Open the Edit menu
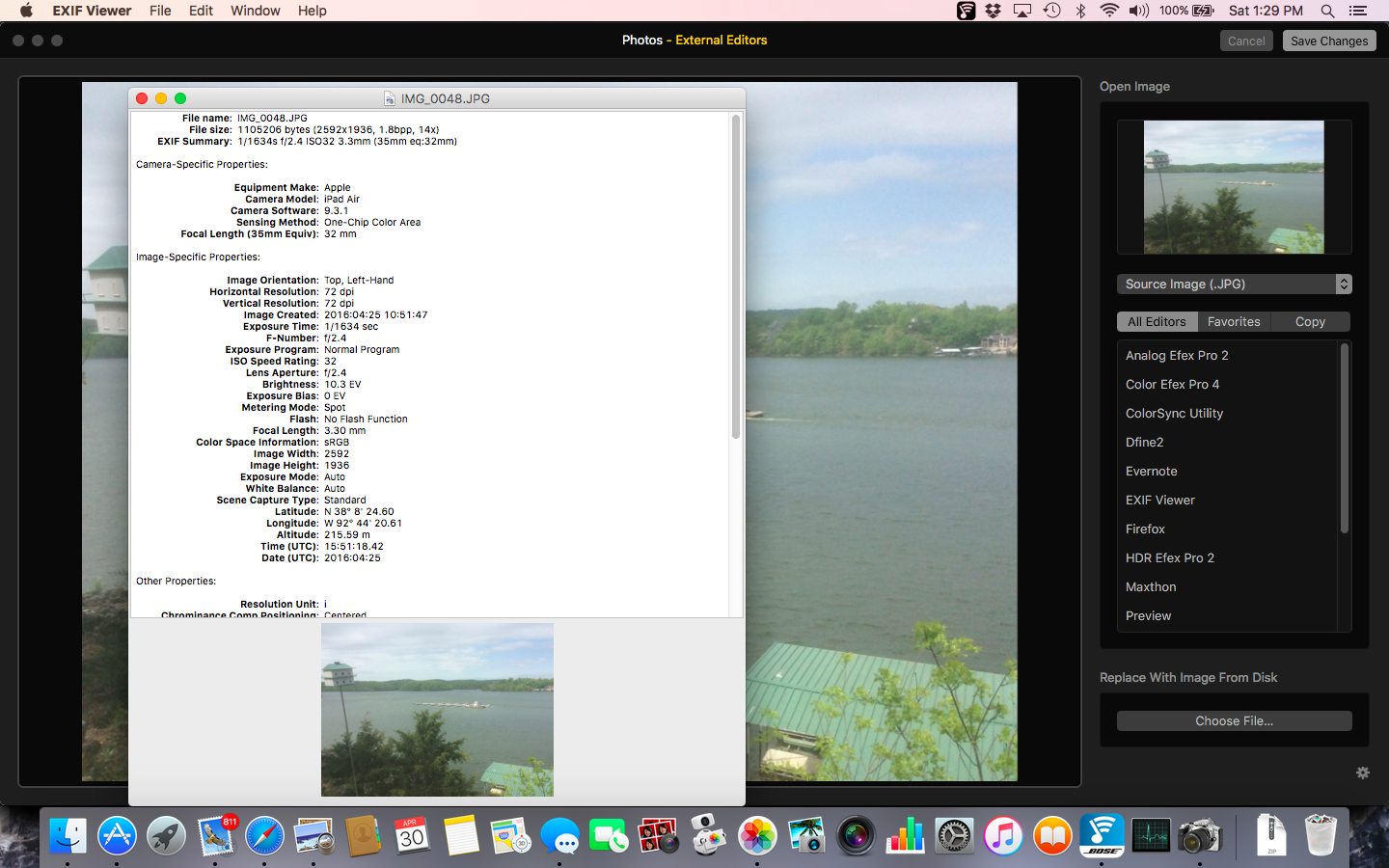This screenshot has height=868, width=1389. pos(201,11)
